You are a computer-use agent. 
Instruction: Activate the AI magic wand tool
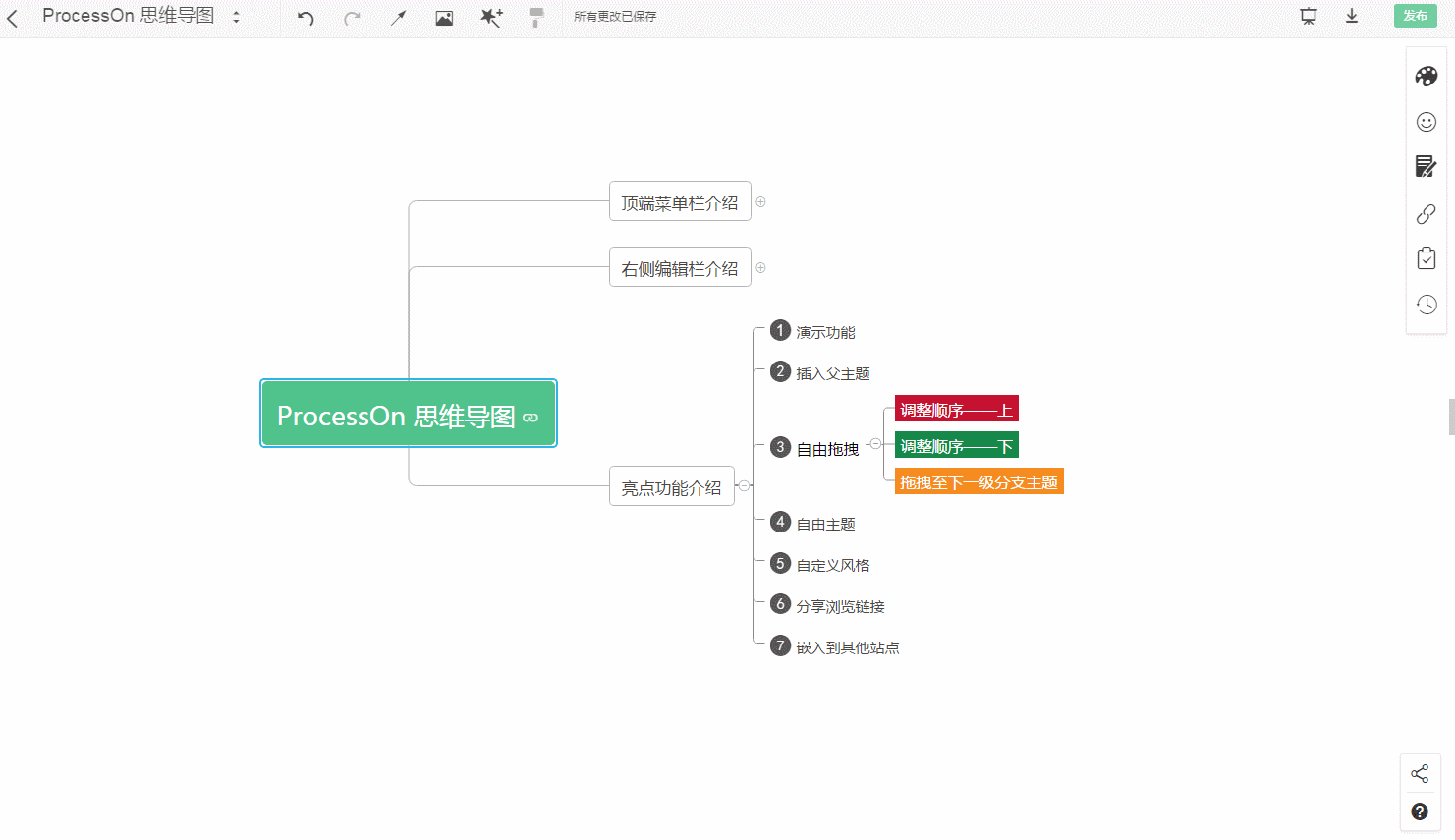tap(491, 17)
